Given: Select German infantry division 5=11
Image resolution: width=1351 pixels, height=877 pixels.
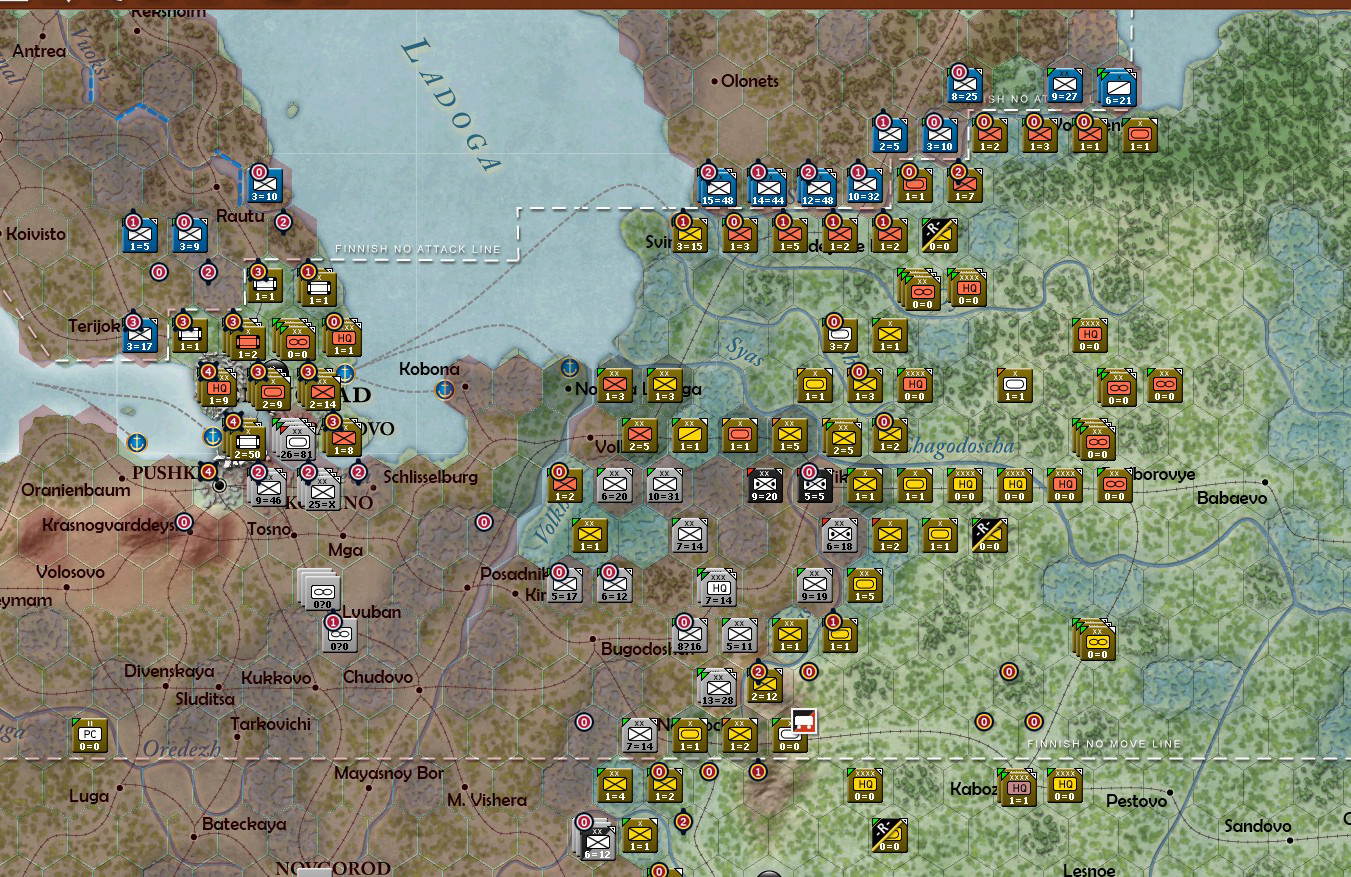Looking at the screenshot, I should [x=740, y=635].
